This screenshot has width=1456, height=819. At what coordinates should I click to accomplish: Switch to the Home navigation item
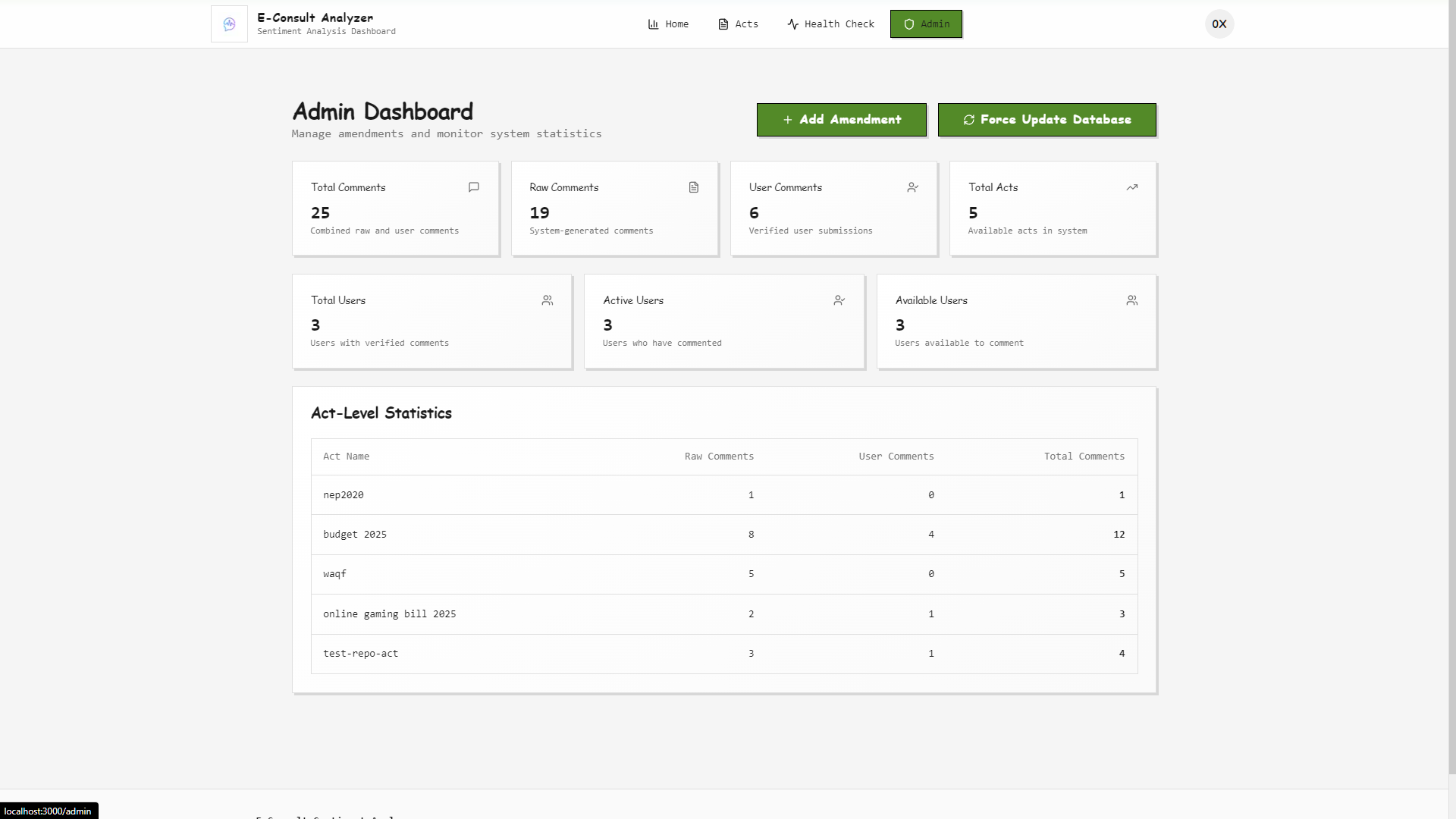(x=668, y=24)
